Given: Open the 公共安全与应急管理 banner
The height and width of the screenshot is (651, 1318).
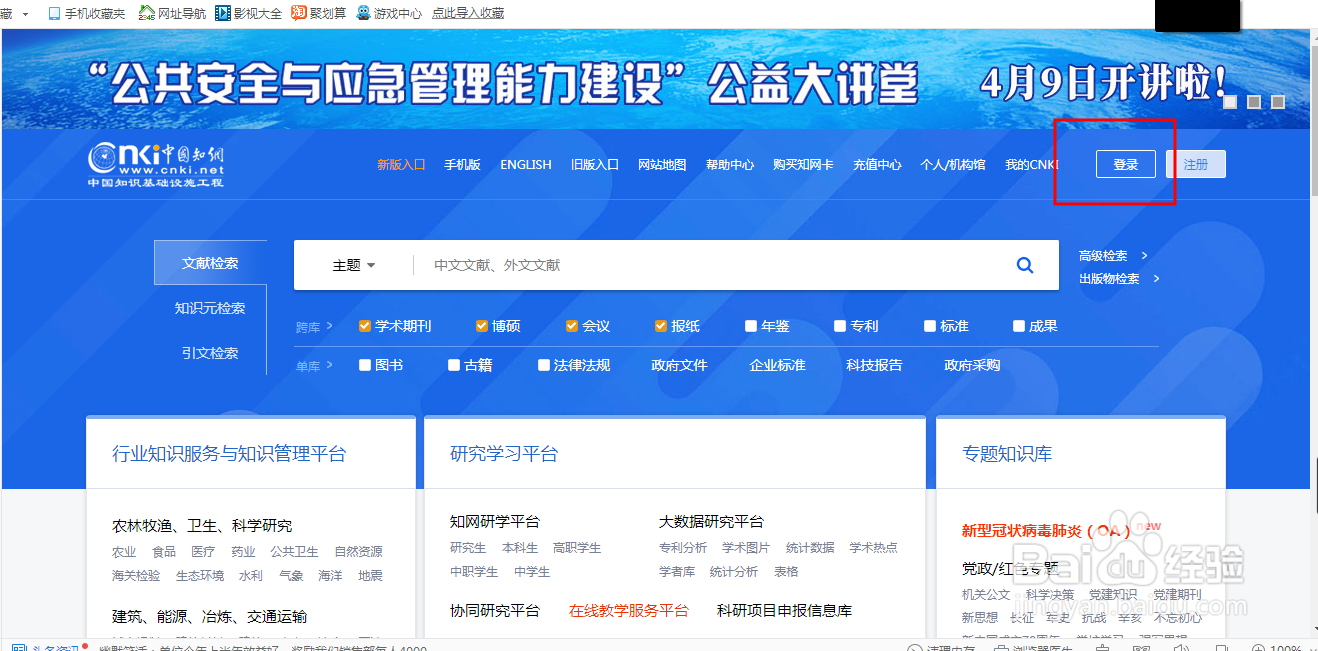Looking at the screenshot, I should click(x=655, y=80).
